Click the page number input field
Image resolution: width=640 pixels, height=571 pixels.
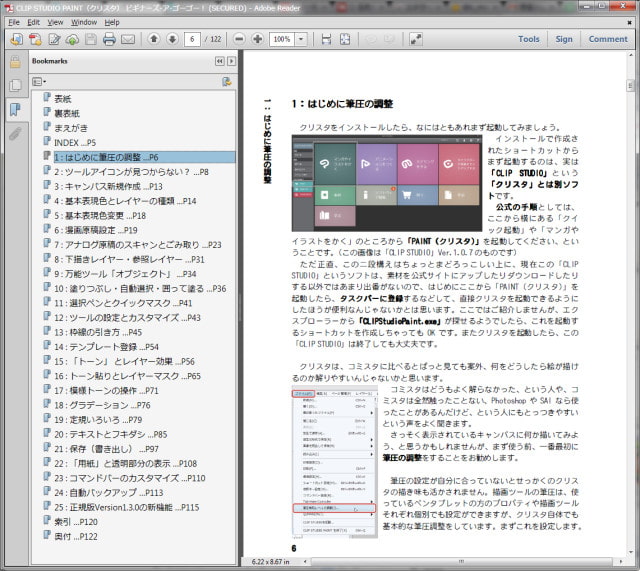[x=191, y=40]
